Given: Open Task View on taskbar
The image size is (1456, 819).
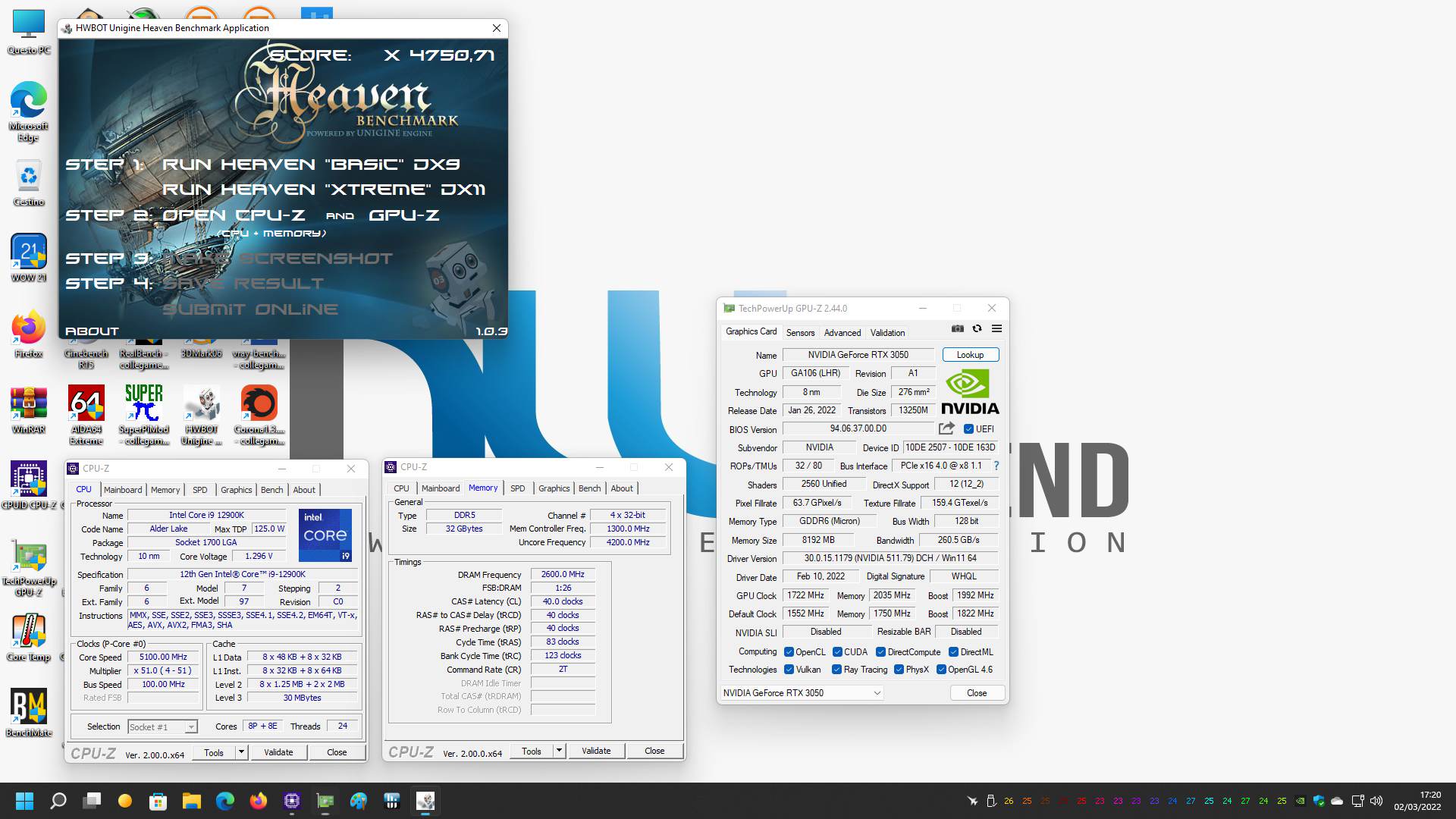Looking at the screenshot, I should (92, 801).
